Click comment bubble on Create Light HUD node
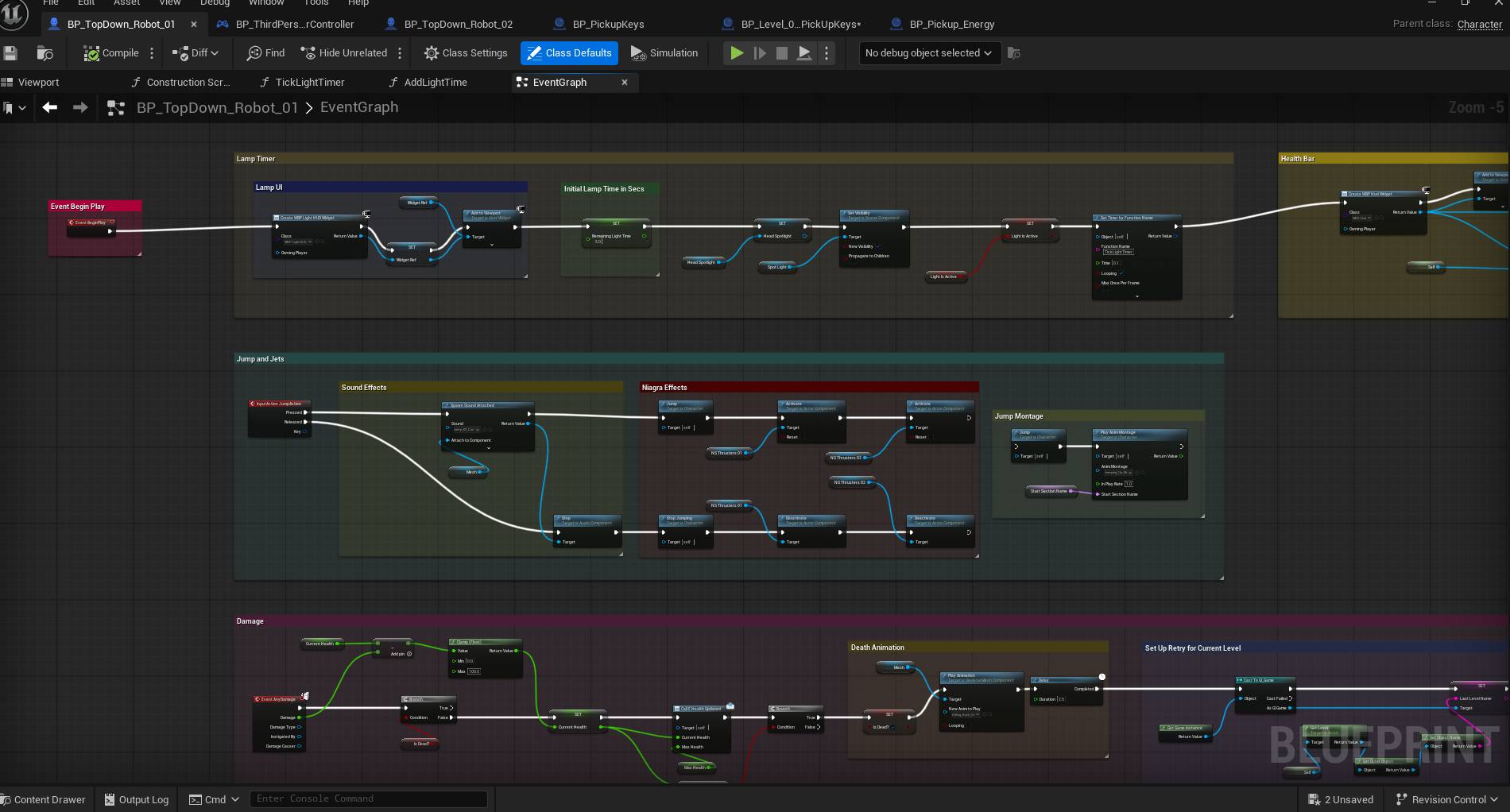 (x=366, y=214)
